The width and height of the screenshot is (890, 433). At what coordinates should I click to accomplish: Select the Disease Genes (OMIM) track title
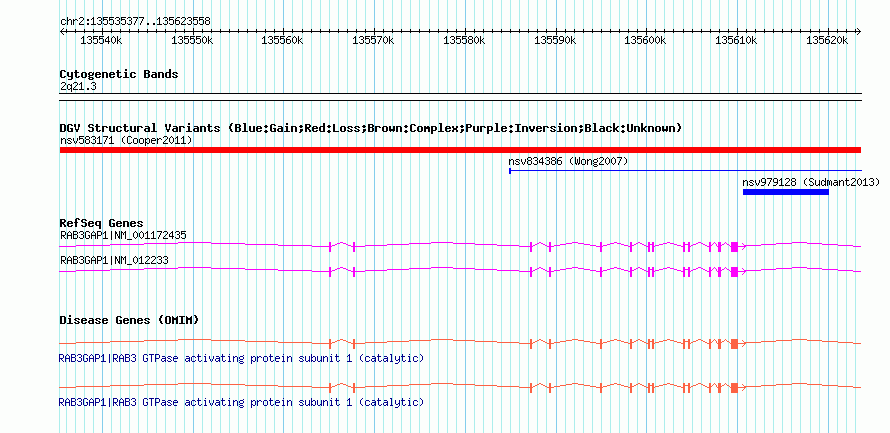click(129, 320)
